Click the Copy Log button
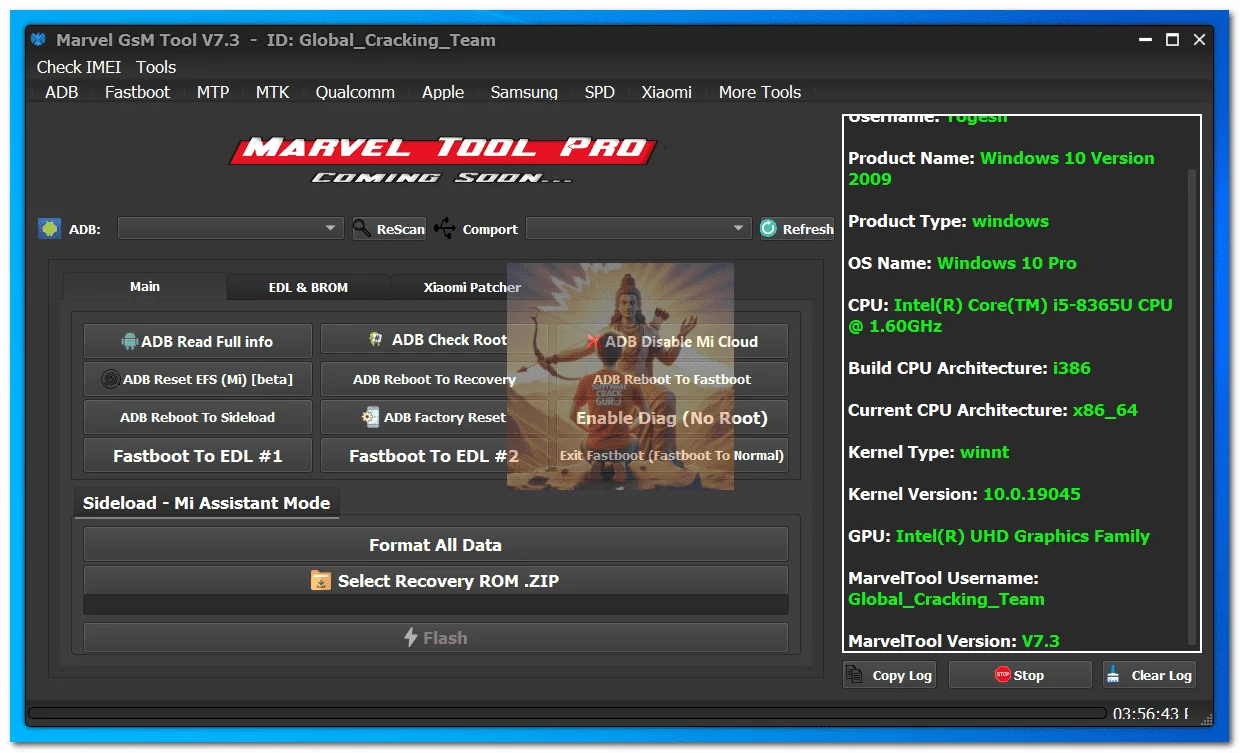 [891, 675]
